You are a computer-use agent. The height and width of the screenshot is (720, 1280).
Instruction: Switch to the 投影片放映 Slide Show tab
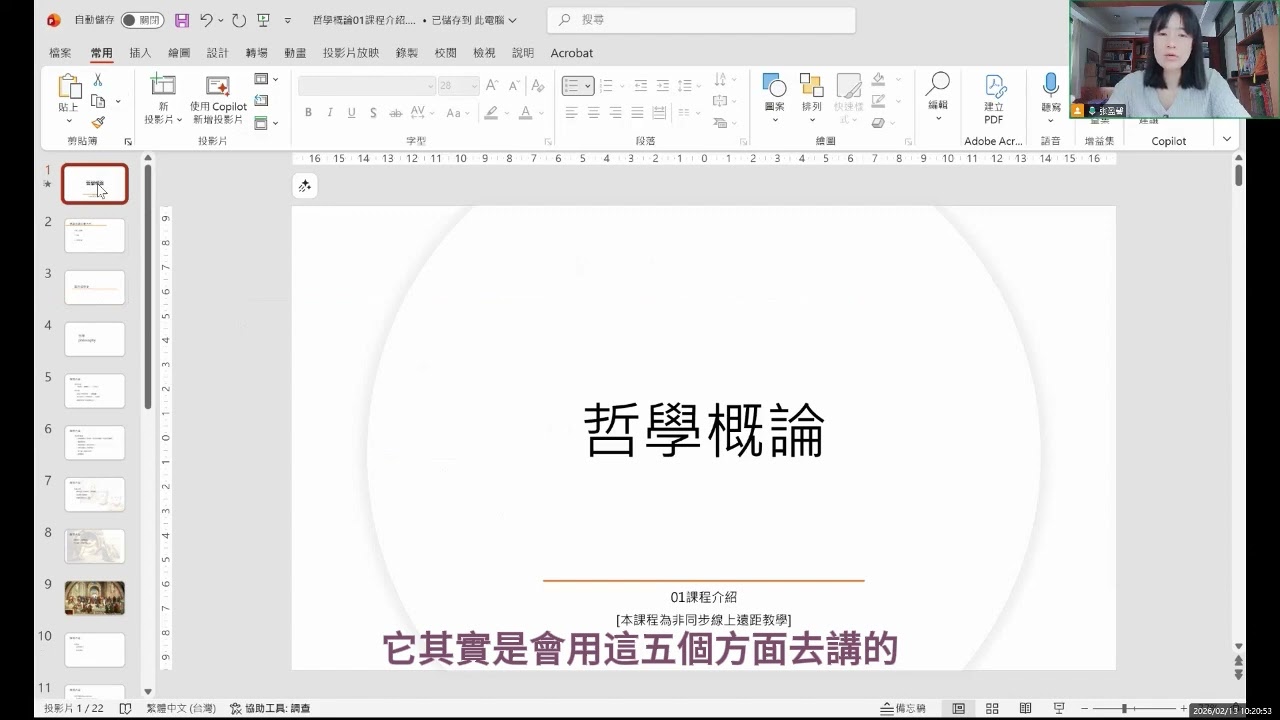(351, 53)
